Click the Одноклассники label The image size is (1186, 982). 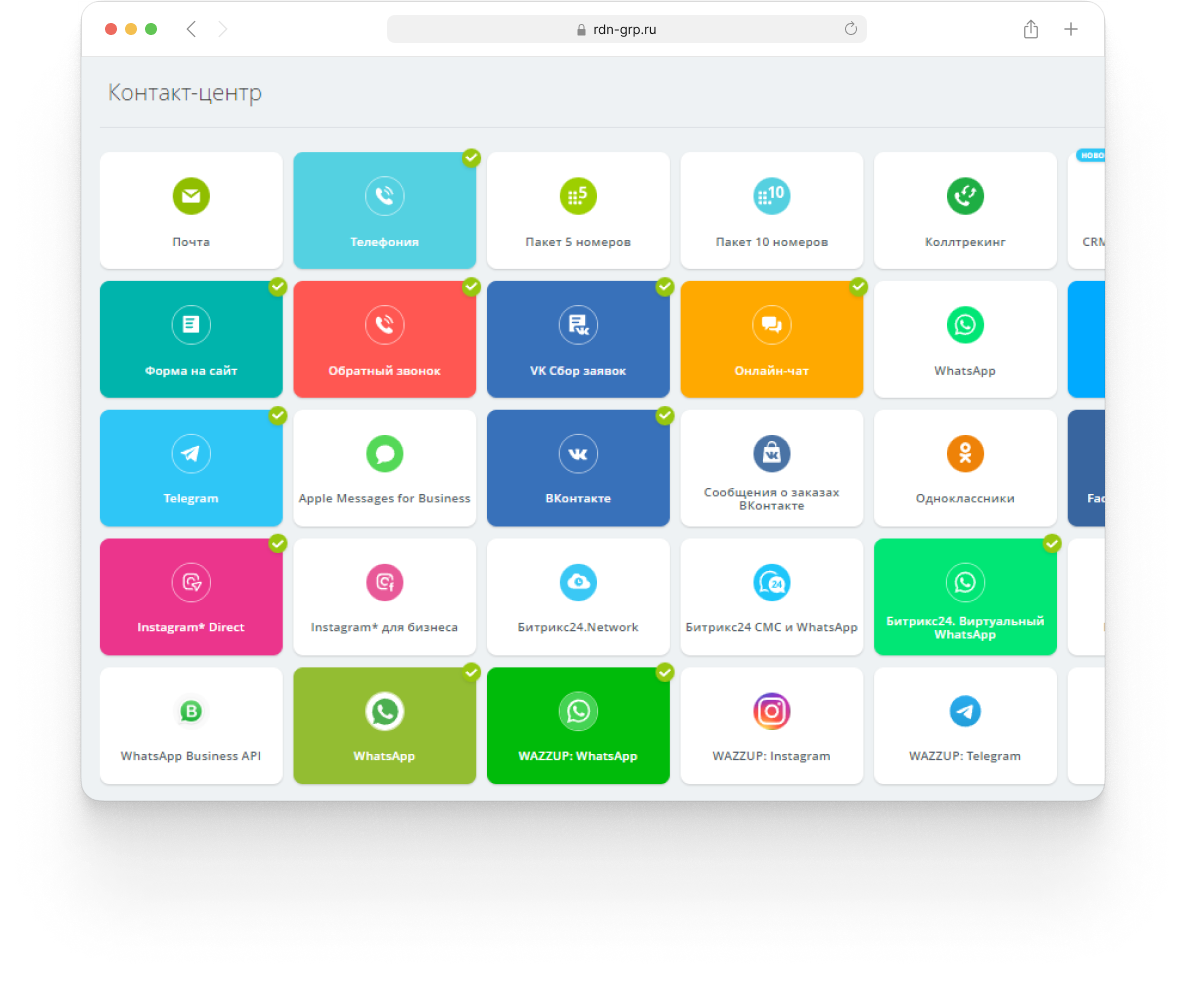tap(965, 499)
